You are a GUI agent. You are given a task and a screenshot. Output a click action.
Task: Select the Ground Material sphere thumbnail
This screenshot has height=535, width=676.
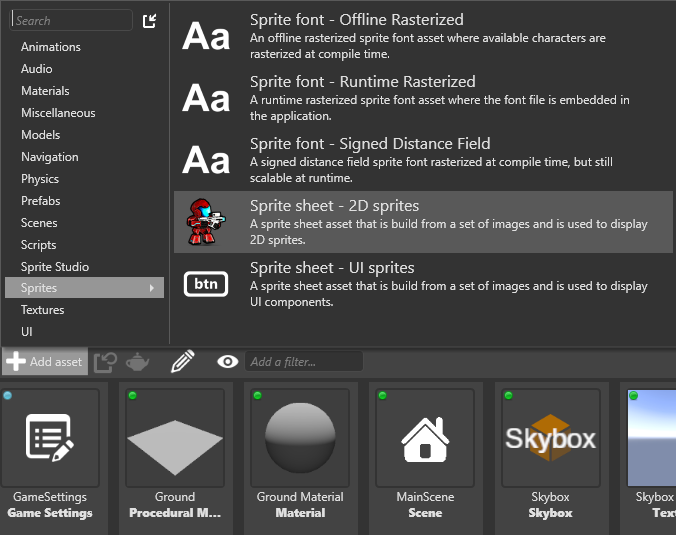coord(300,437)
